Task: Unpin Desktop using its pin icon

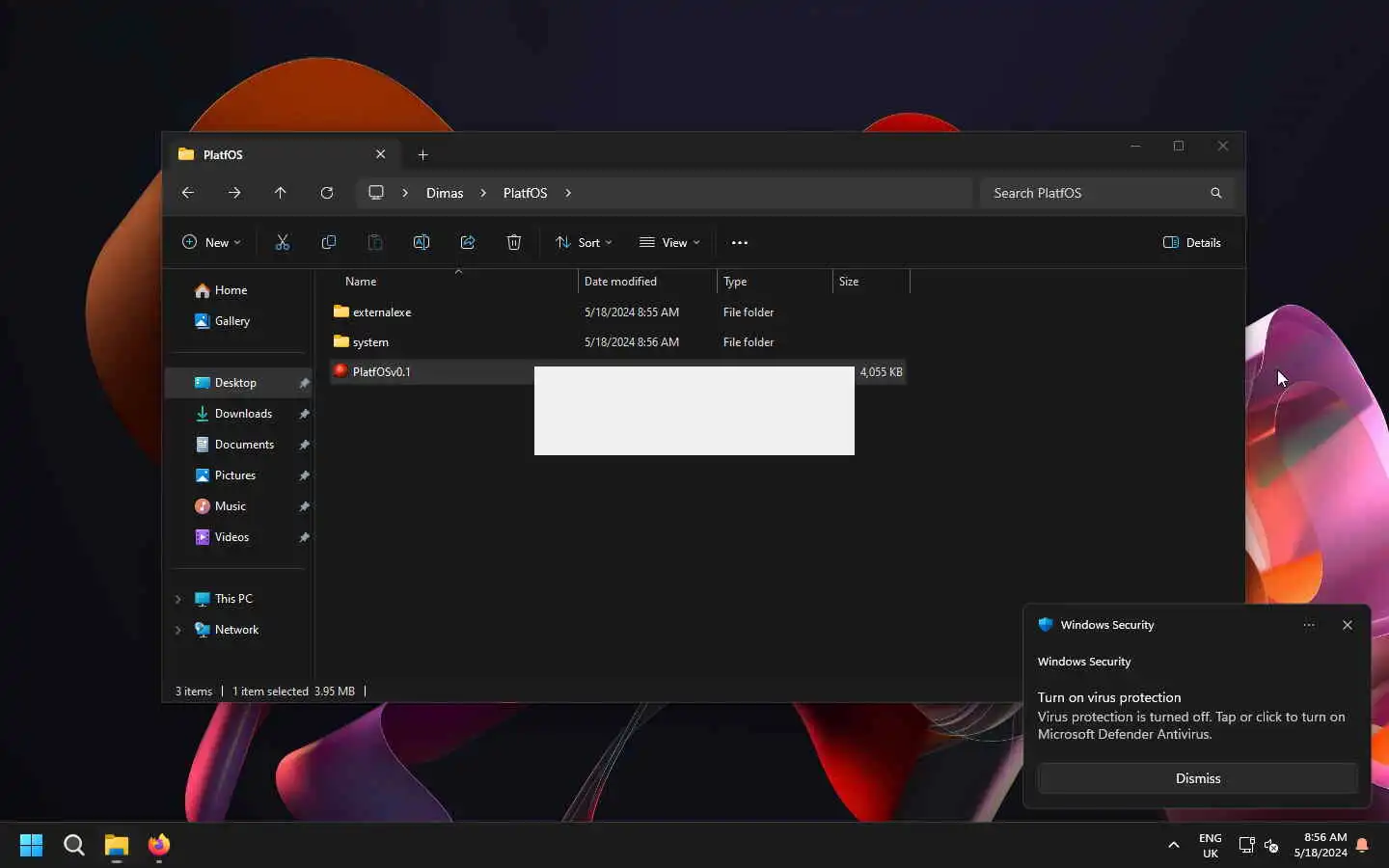Action: (304, 383)
